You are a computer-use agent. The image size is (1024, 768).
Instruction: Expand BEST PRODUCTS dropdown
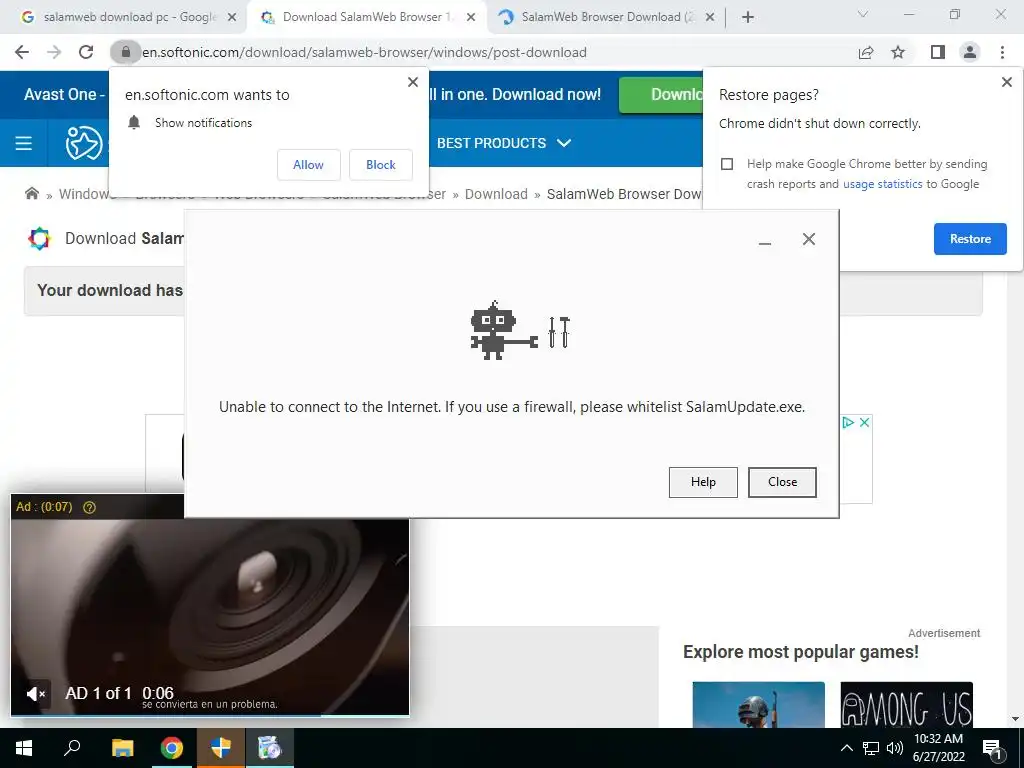[x=504, y=143]
